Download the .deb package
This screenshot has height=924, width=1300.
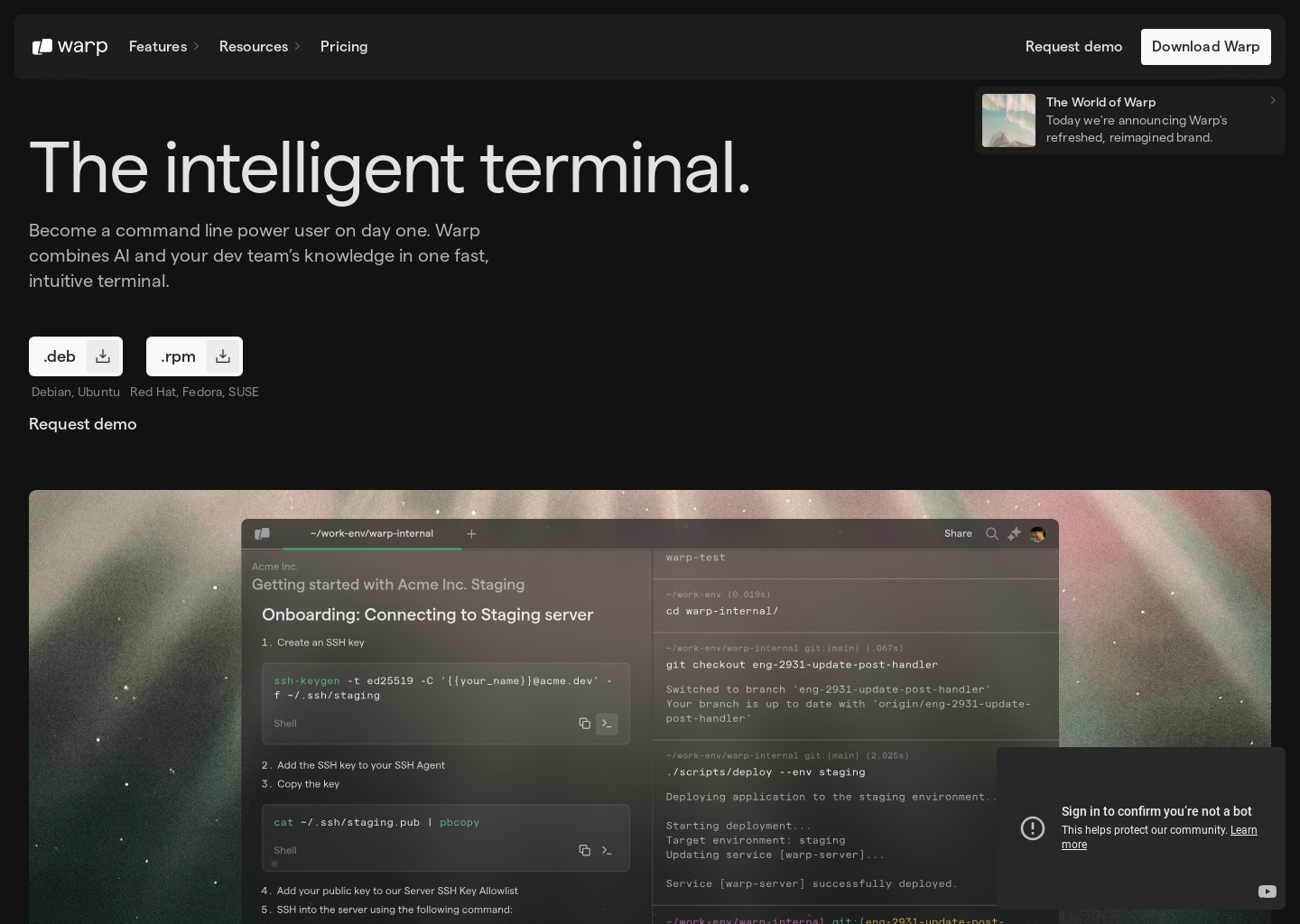click(x=76, y=356)
